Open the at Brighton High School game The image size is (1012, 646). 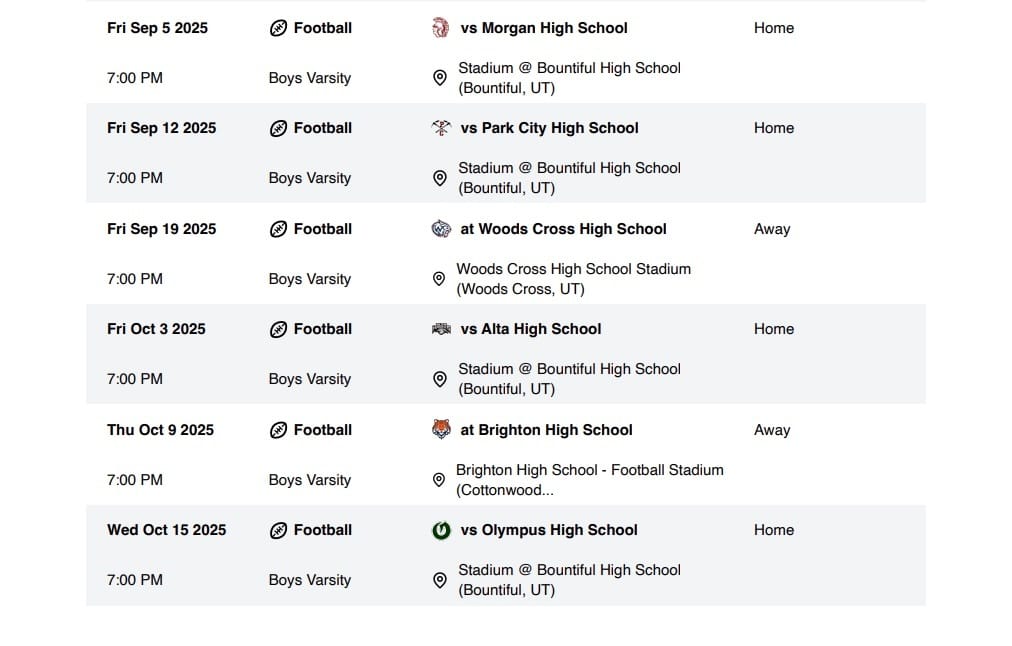click(546, 430)
